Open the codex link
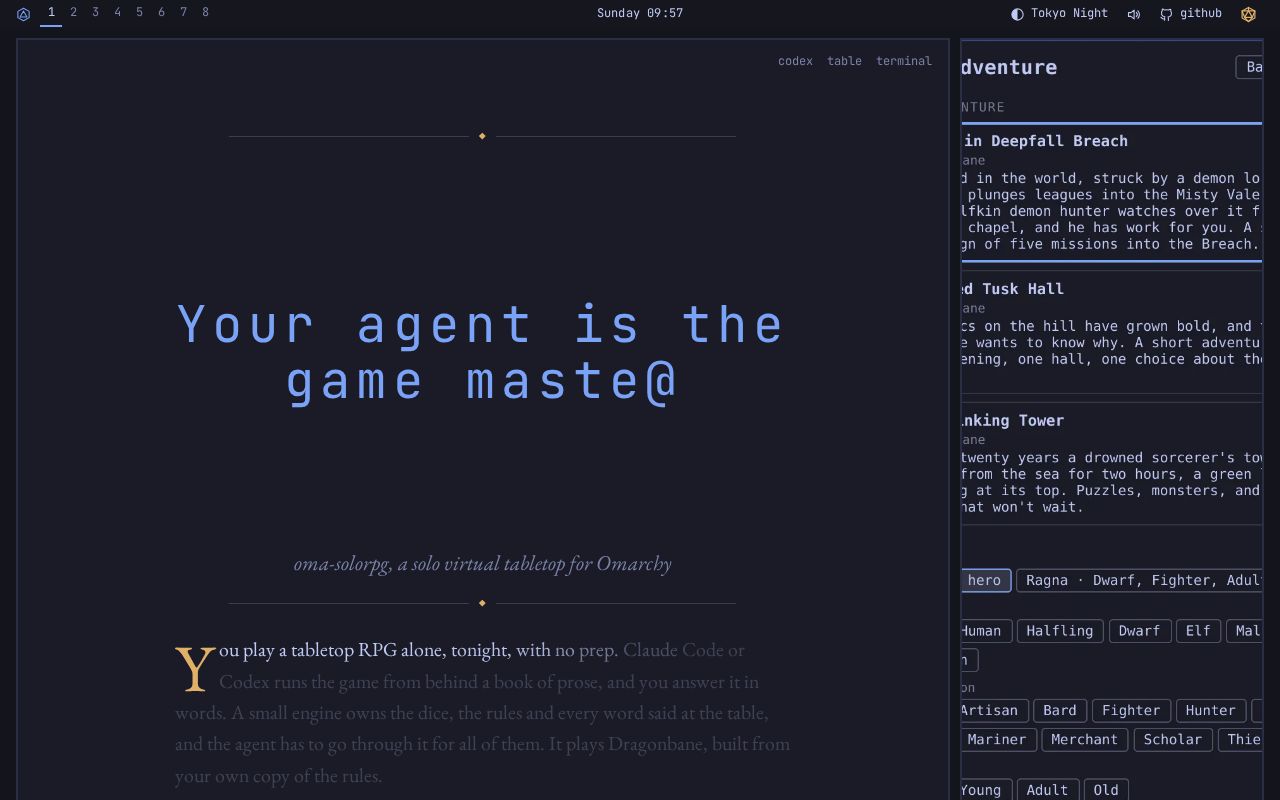This screenshot has height=800, width=1280. pyautogui.click(x=795, y=61)
